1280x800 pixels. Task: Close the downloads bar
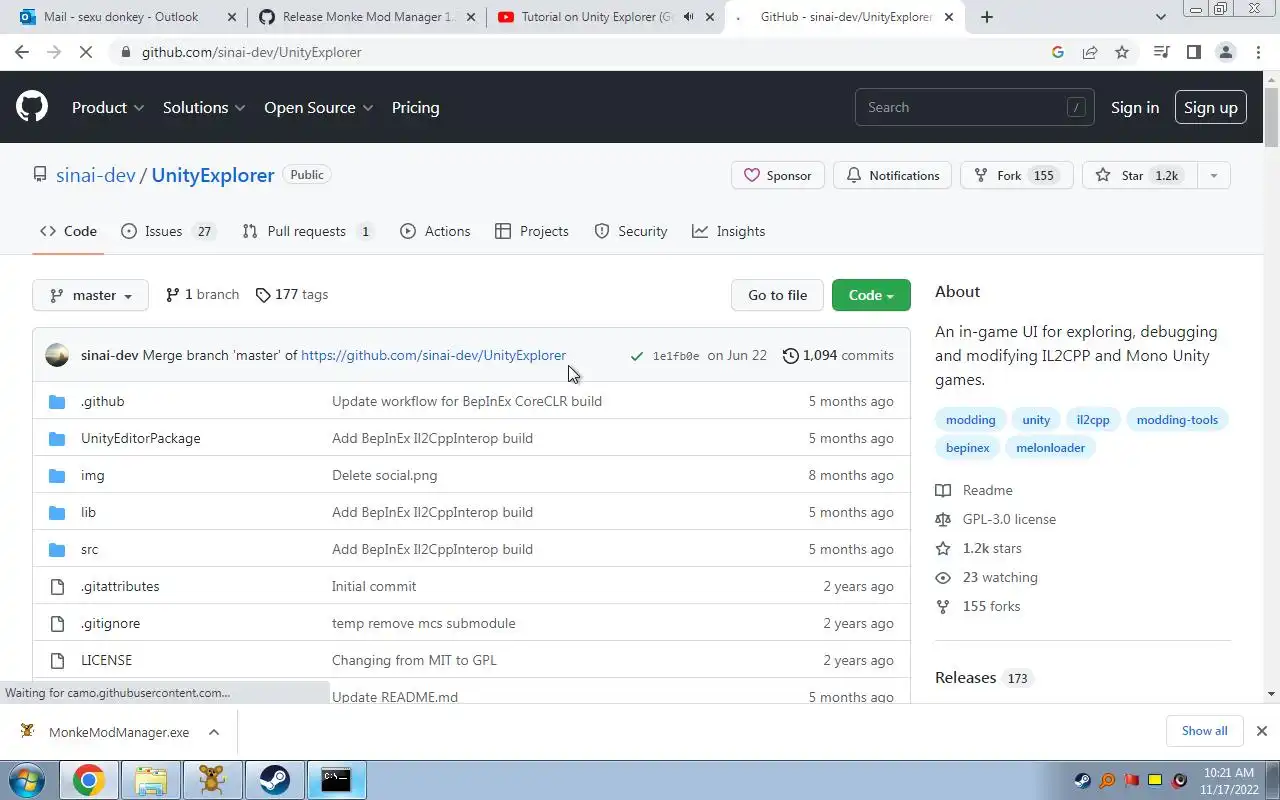(x=1261, y=731)
